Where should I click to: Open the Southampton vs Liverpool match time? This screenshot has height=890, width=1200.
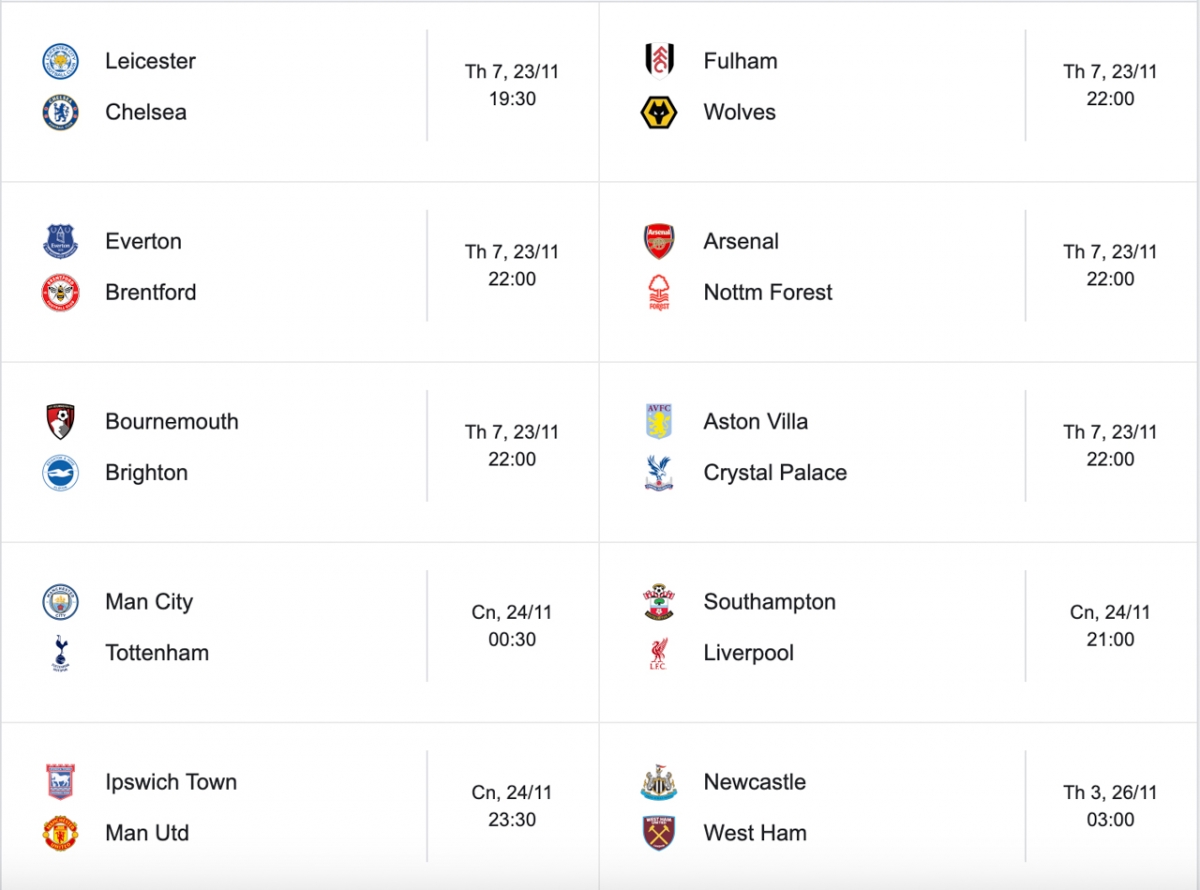[1110, 626]
